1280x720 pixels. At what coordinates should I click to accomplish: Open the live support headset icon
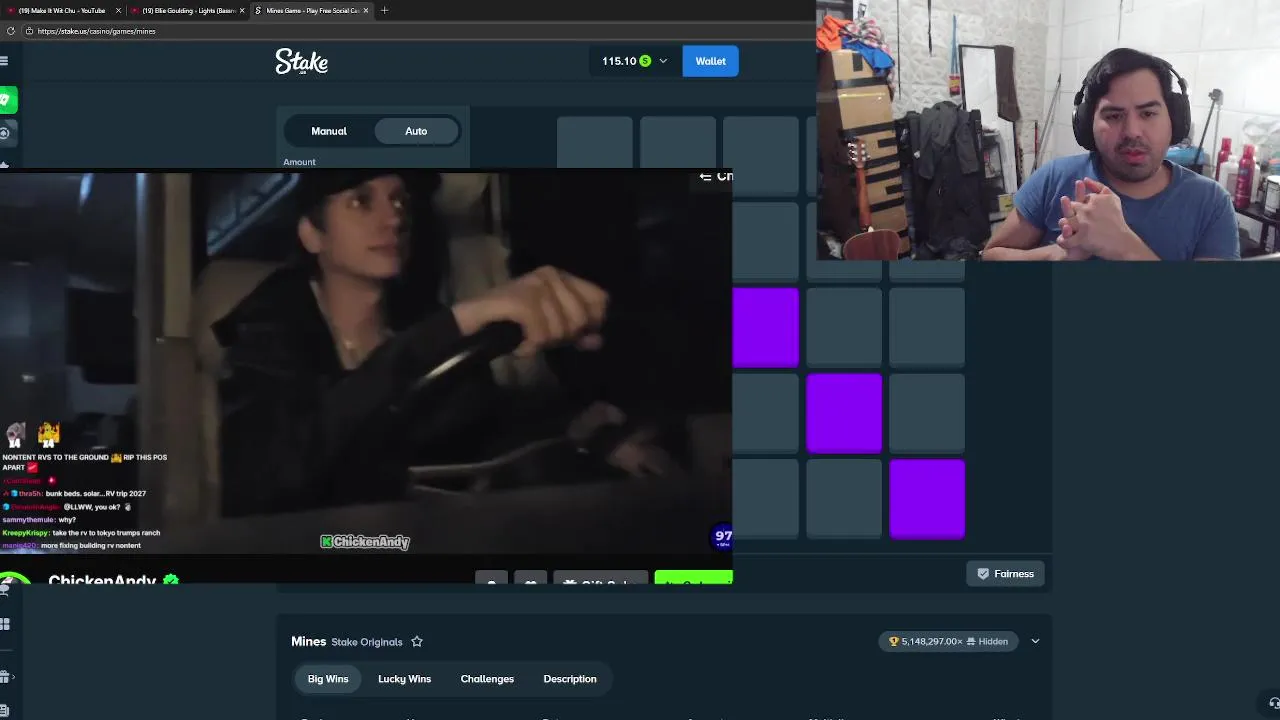click(x=1274, y=703)
